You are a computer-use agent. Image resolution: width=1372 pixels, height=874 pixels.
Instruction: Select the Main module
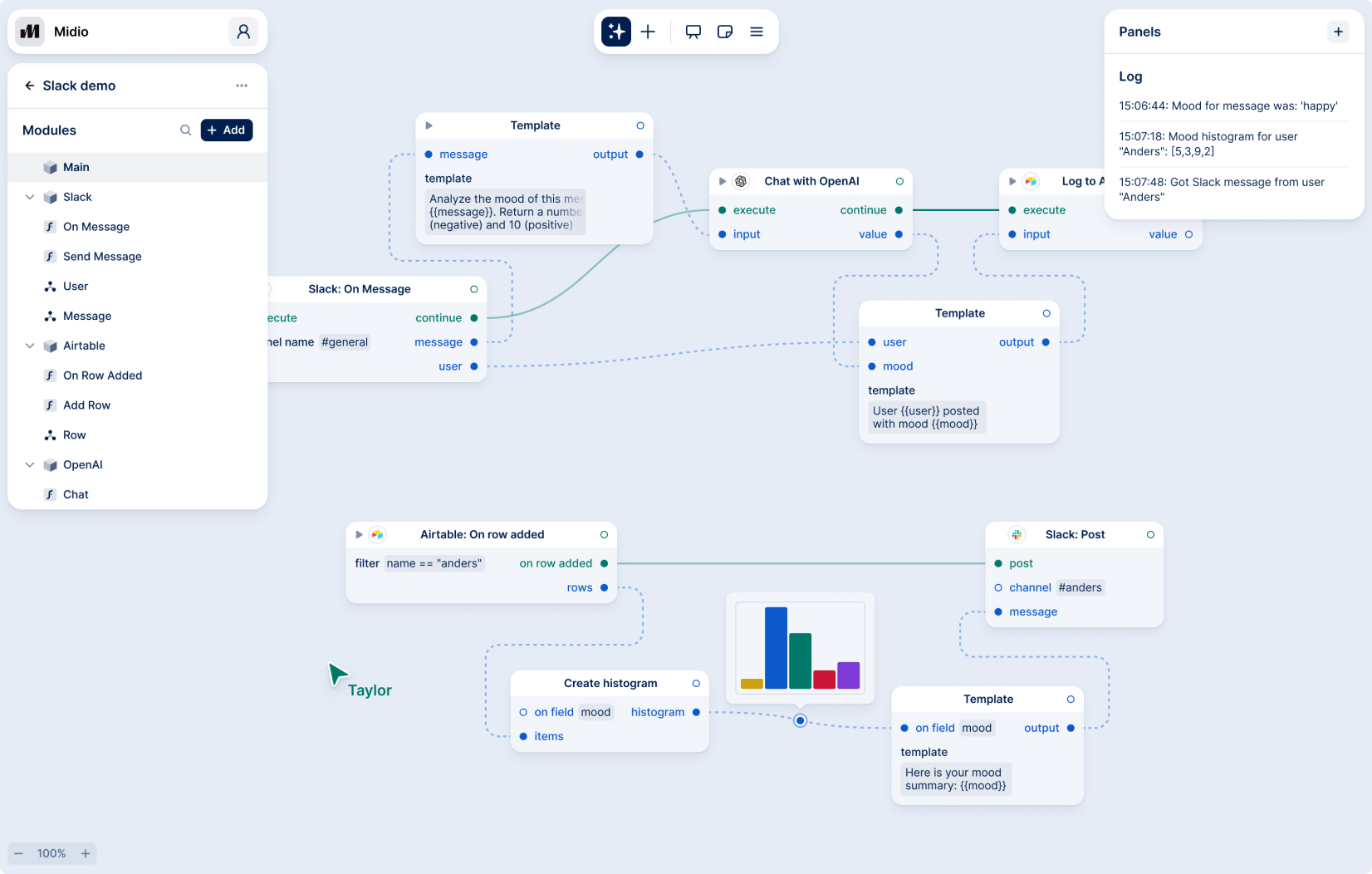[138, 167]
